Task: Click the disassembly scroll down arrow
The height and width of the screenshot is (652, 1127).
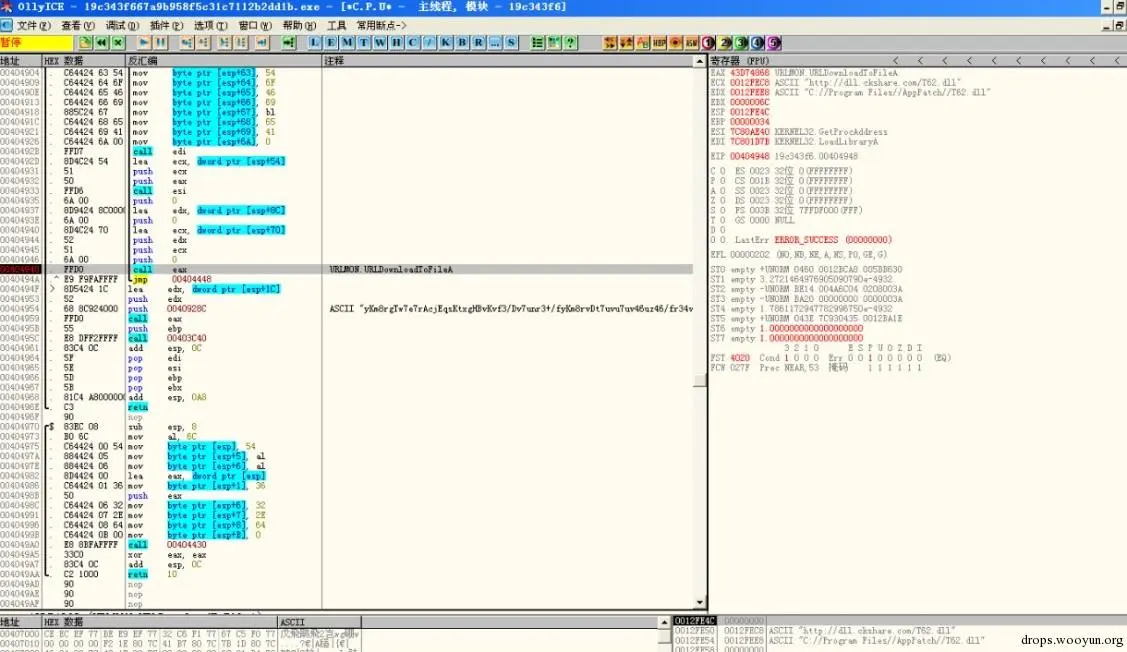Action: pyautogui.click(x=699, y=603)
